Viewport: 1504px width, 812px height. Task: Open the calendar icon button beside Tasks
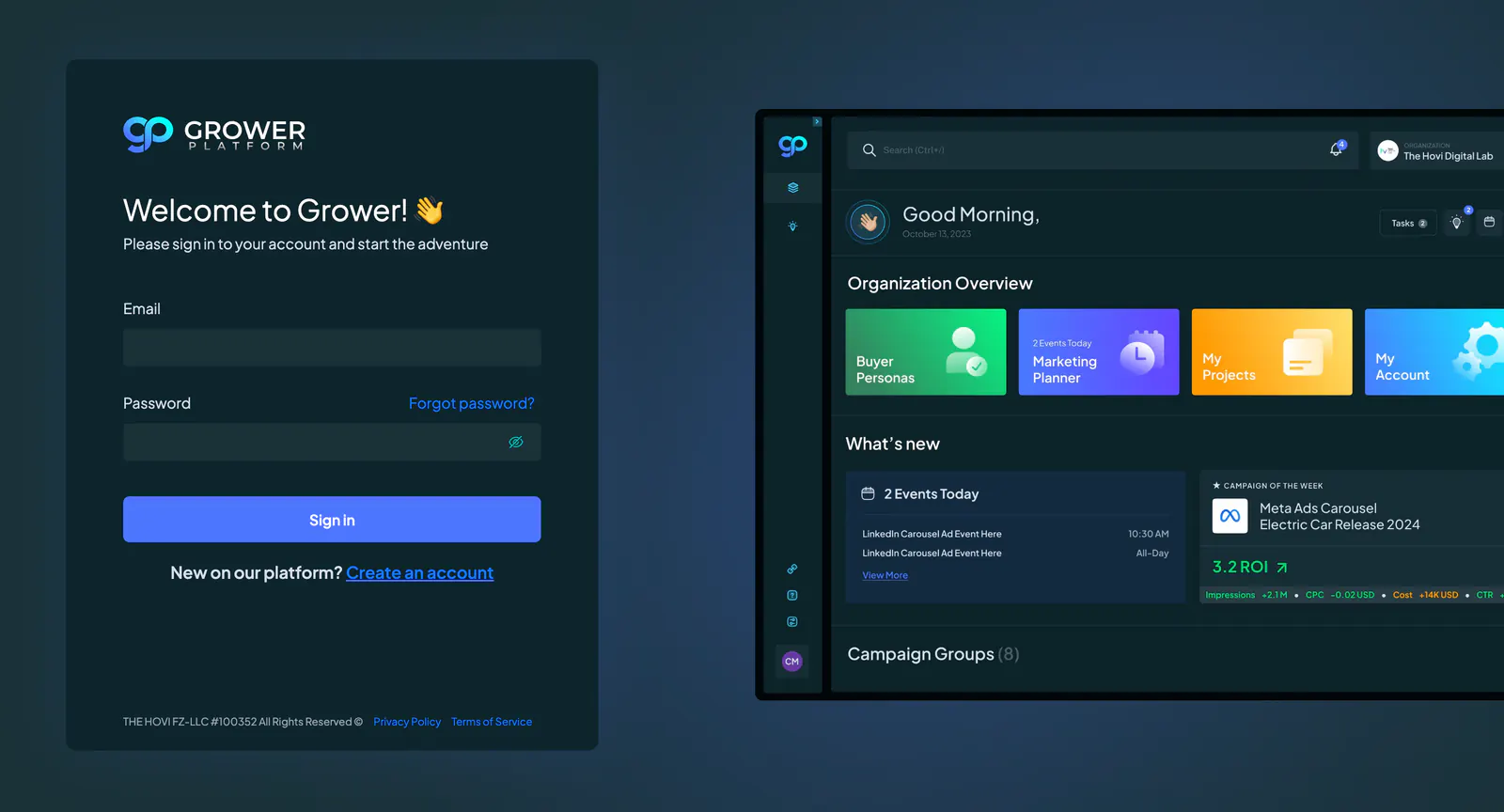click(1489, 222)
